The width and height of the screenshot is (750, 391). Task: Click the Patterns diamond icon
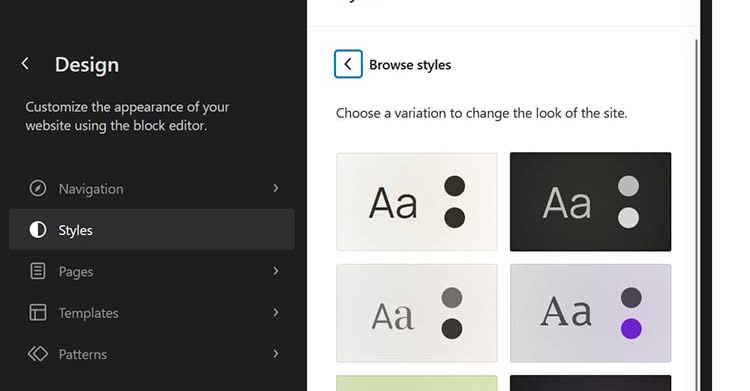[38, 354]
